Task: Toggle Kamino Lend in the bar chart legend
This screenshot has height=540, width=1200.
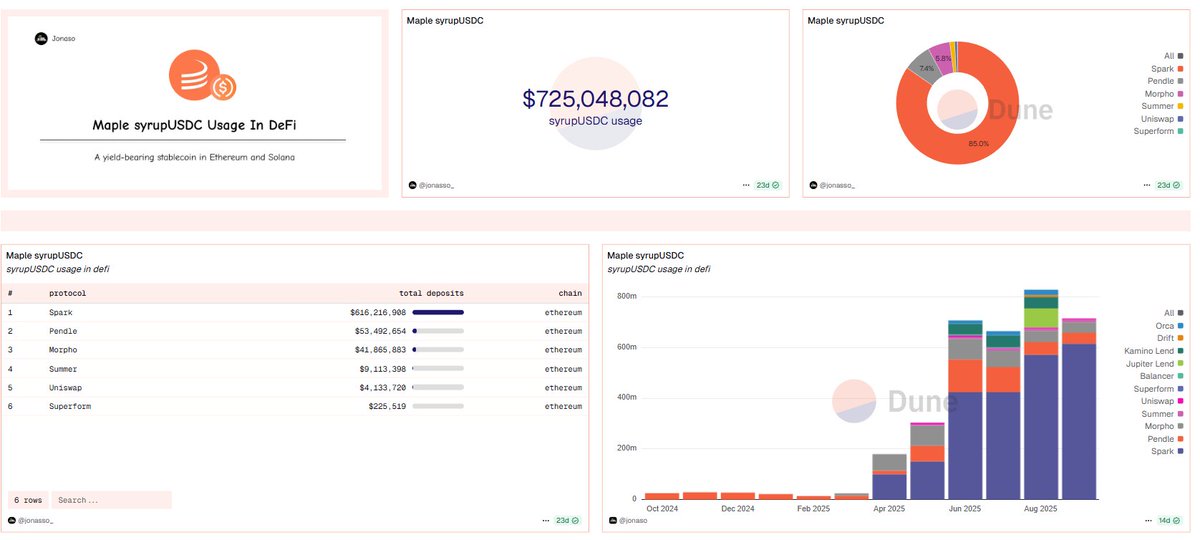Action: tap(1155, 351)
